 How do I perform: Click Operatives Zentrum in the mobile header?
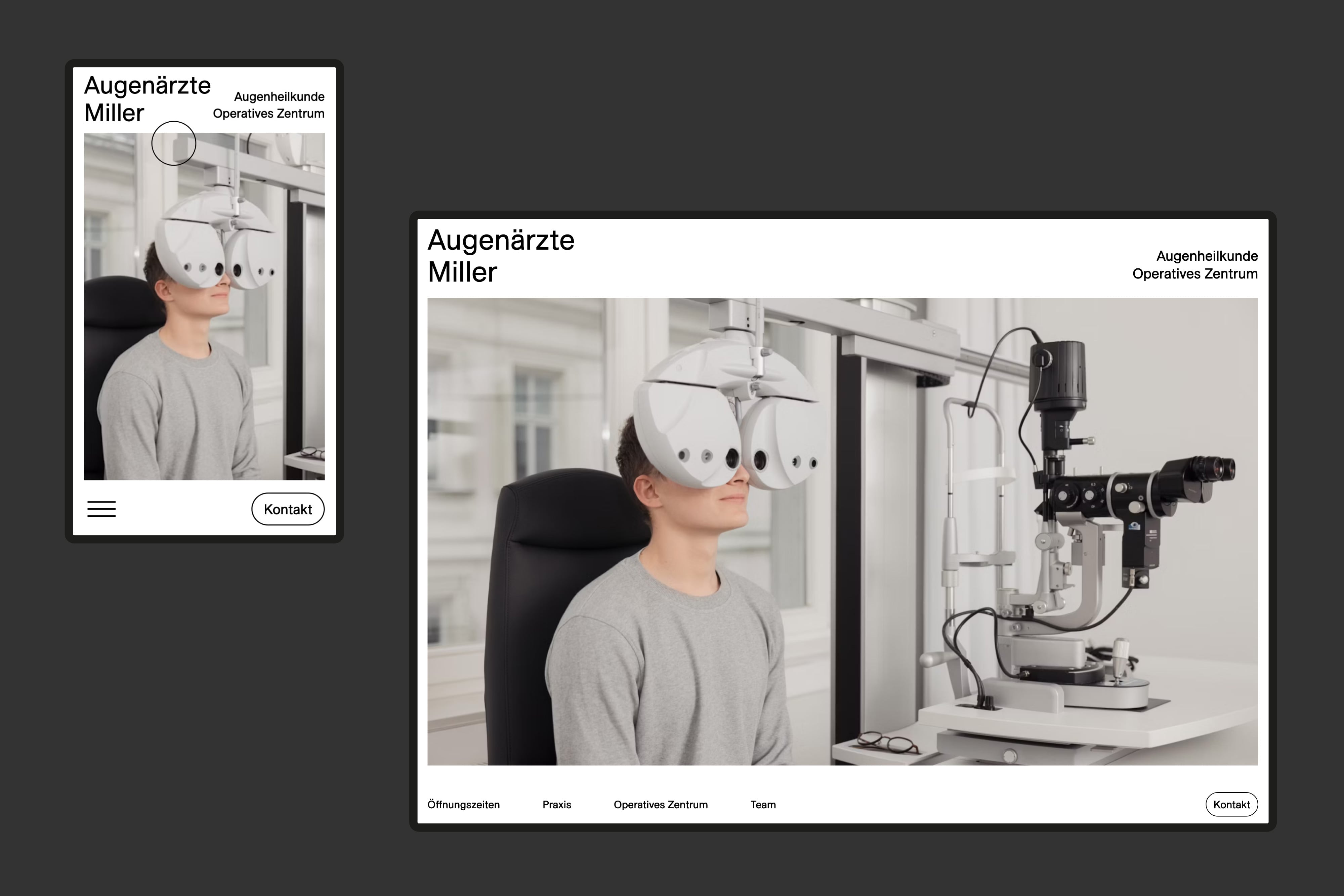(268, 114)
